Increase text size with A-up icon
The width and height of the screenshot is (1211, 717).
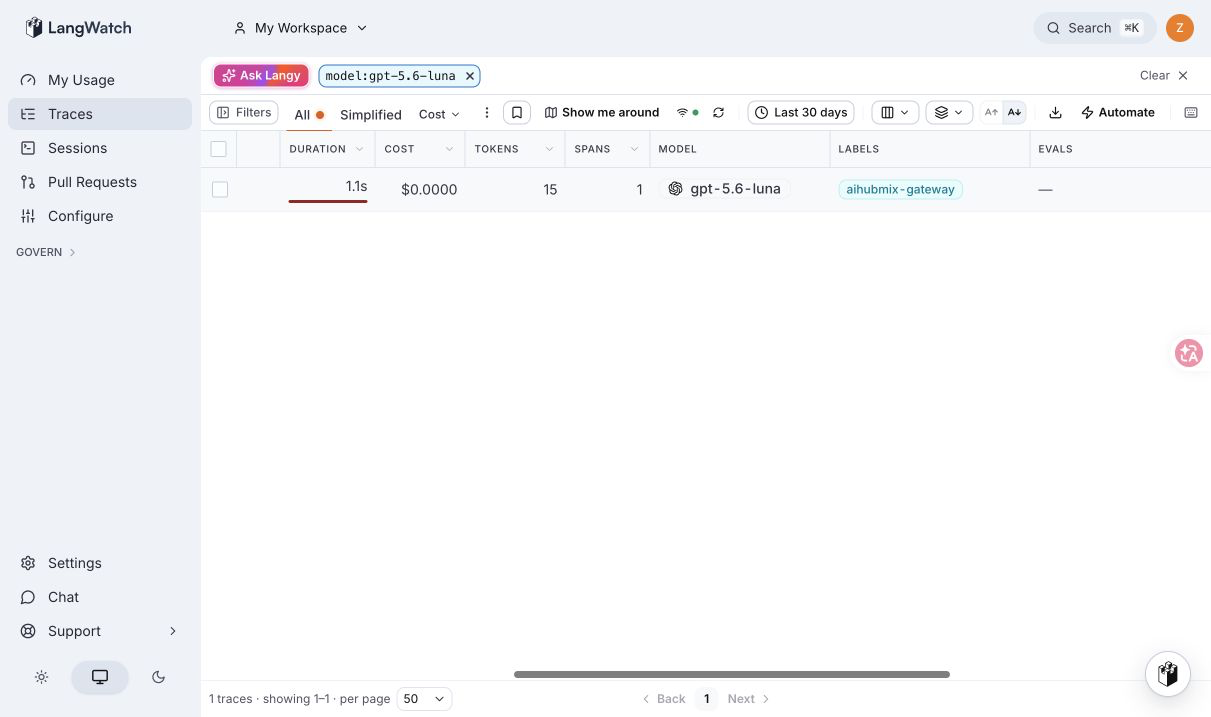[991, 112]
